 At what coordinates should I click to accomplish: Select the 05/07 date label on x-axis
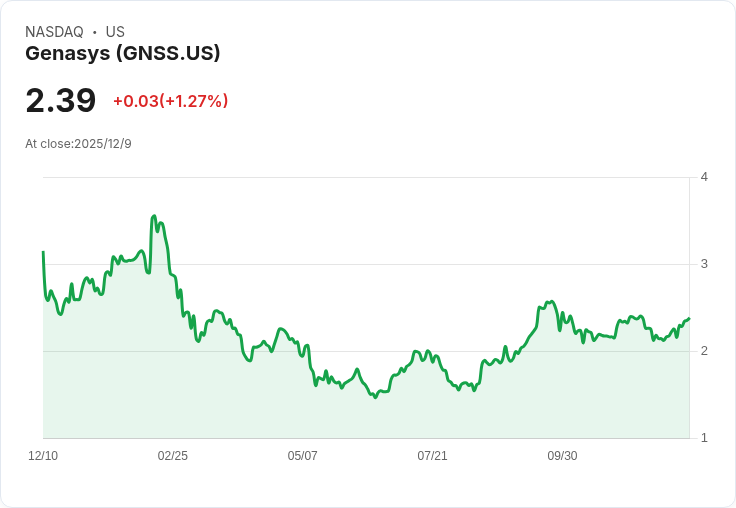[x=302, y=456]
